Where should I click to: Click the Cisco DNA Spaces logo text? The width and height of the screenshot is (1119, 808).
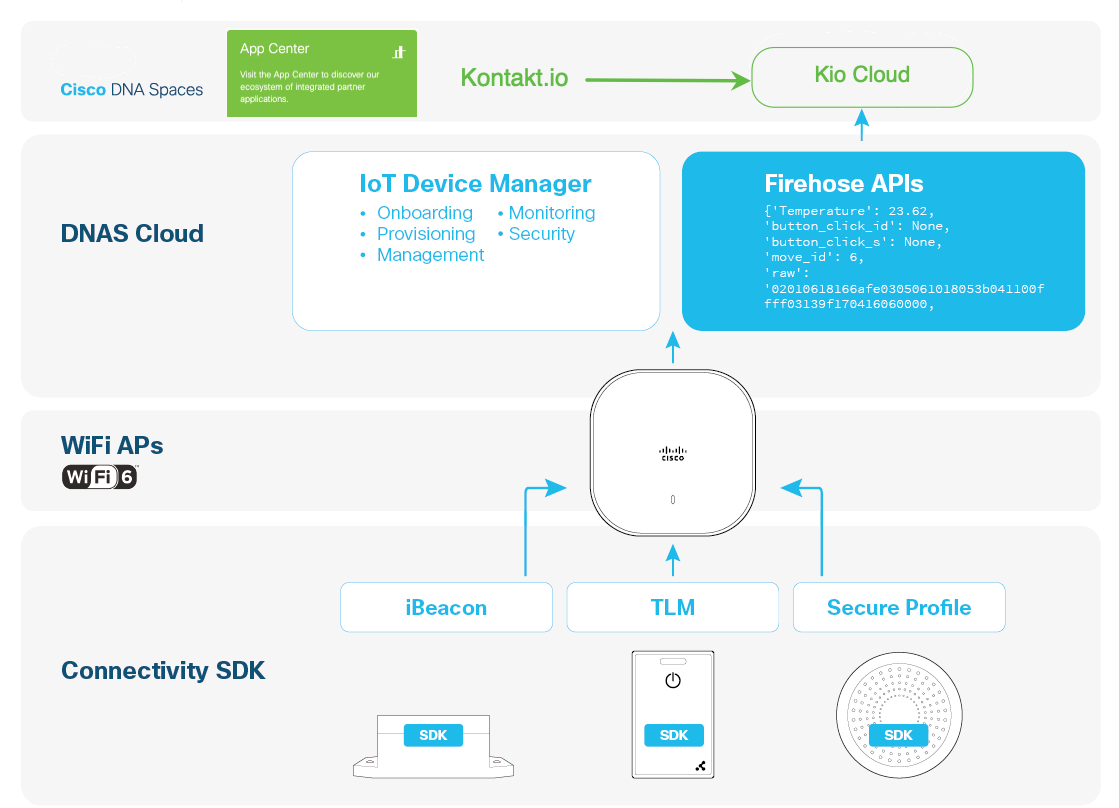tap(131, 89)
